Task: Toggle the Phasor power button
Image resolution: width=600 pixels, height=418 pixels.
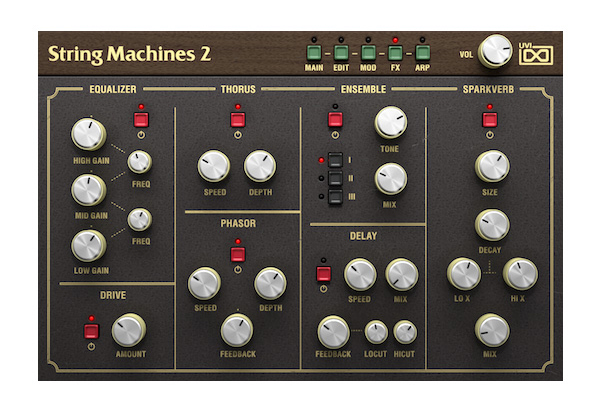Action: 238,254
